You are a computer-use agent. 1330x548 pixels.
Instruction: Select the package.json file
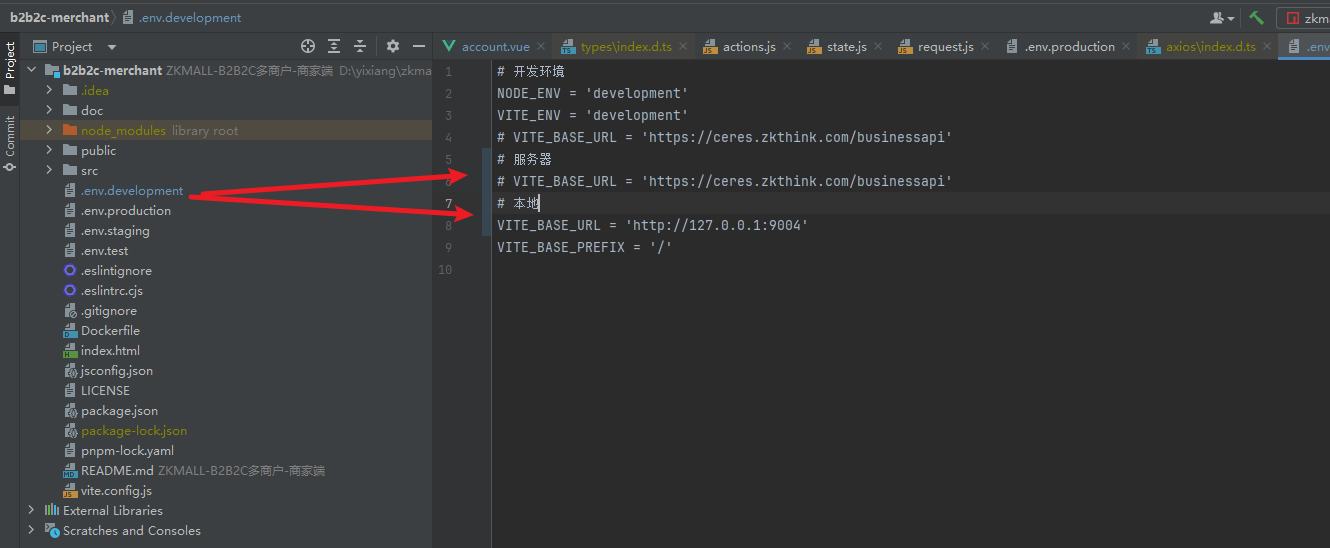(x=119, y=410)
